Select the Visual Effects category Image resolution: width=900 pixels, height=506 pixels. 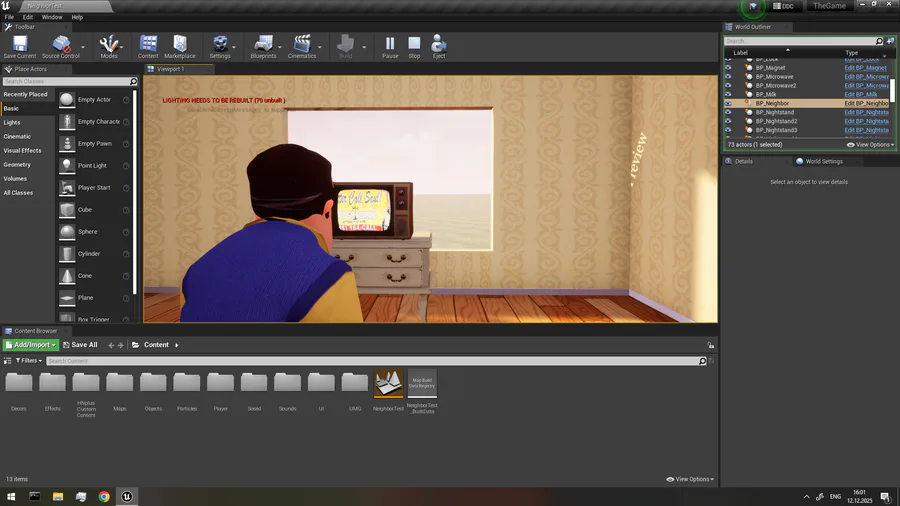[22, 150]
